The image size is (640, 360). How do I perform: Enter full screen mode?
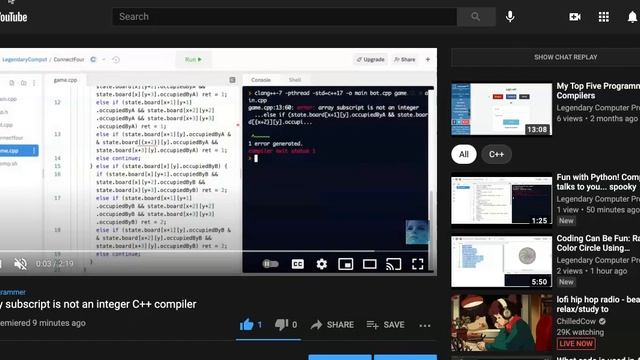pyautogui.click(x=418, y=264)
